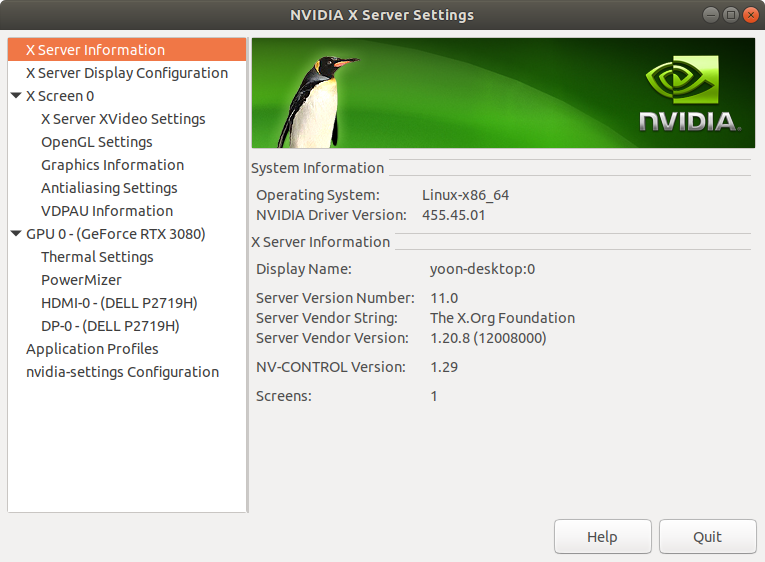The image size is (765, 562).
Task: Click the Help button
Action: (x=603, y=537)
